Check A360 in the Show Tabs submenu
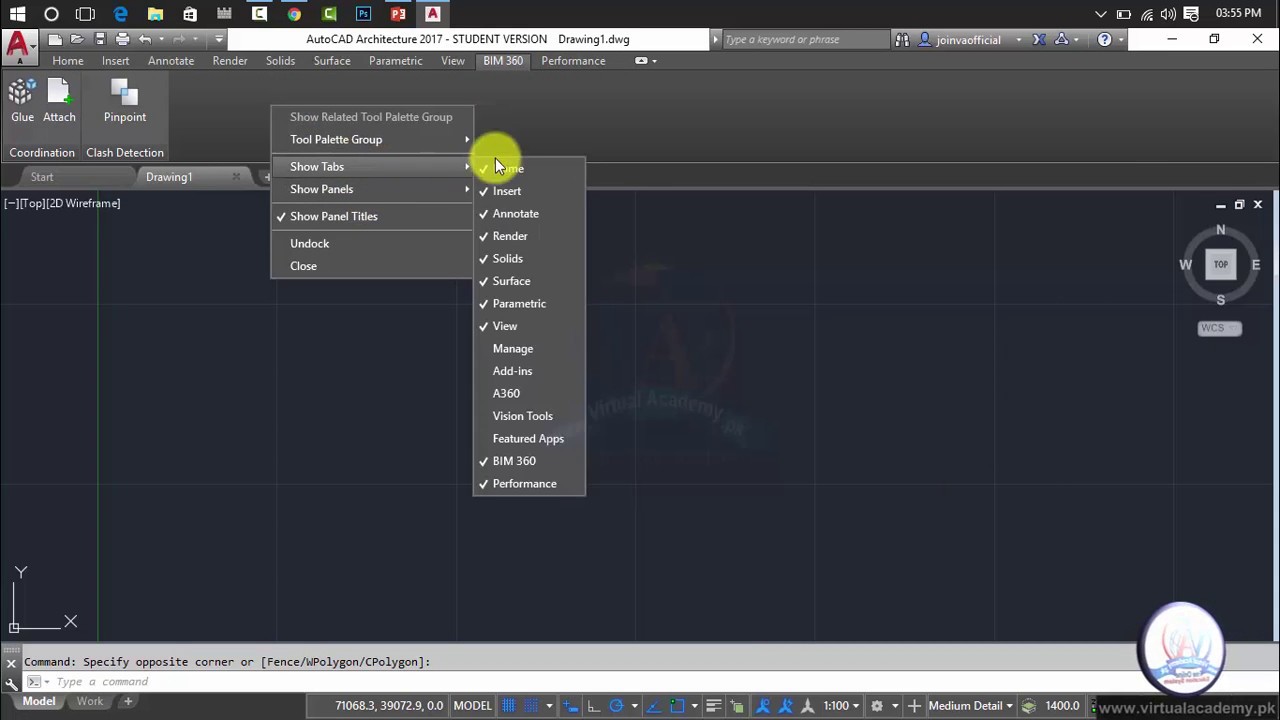 (529, 394)
